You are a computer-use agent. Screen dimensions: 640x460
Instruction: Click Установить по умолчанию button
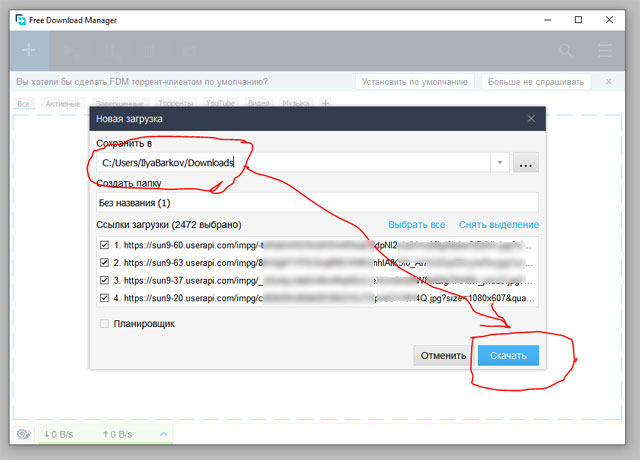pyautogui.click(x=415, y=82)
